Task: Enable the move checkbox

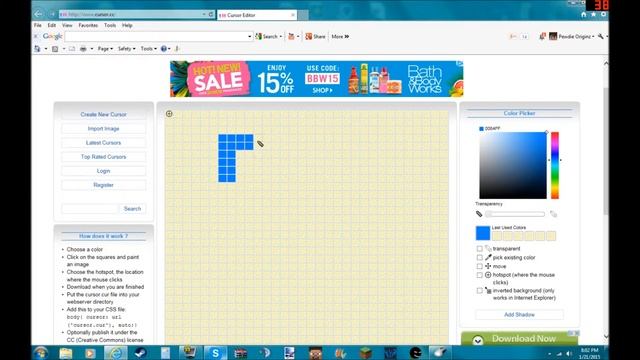Action: 480,266
